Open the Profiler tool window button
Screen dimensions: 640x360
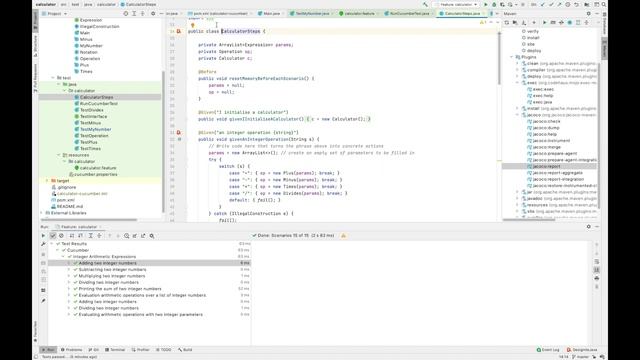pyautogui.click(x=140, y=350)
